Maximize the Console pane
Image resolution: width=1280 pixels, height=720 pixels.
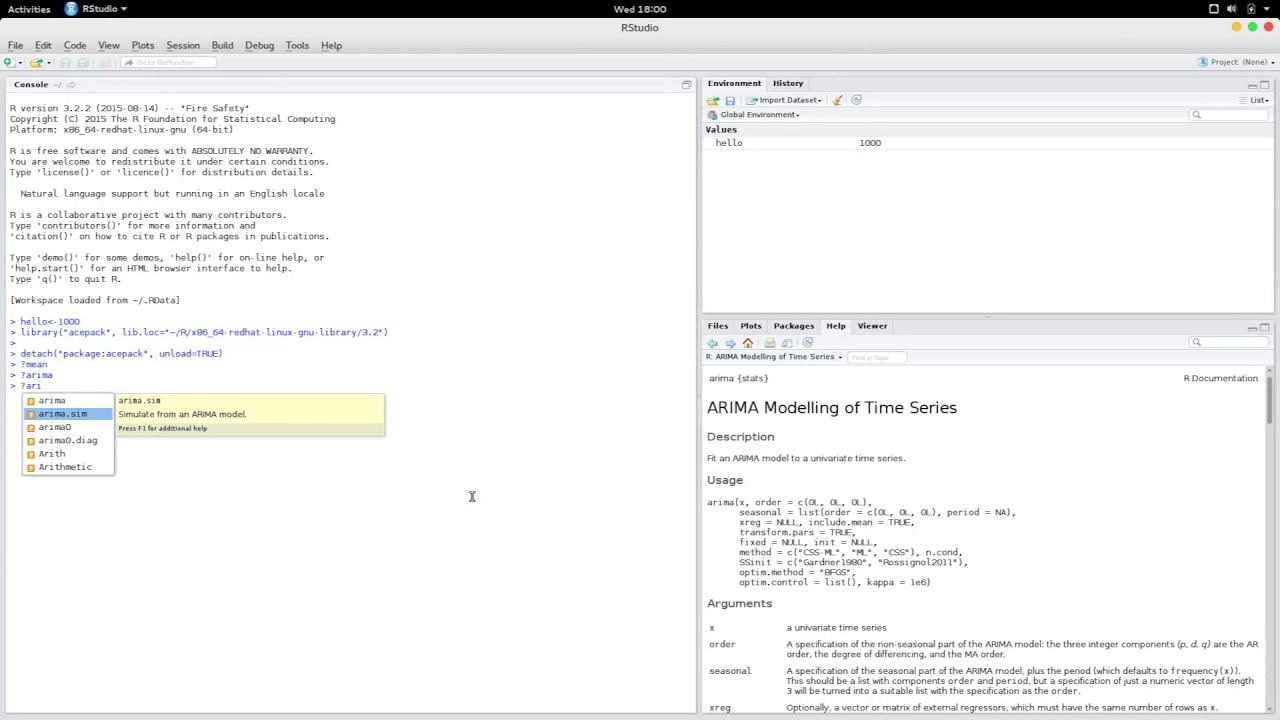(686, 85)
